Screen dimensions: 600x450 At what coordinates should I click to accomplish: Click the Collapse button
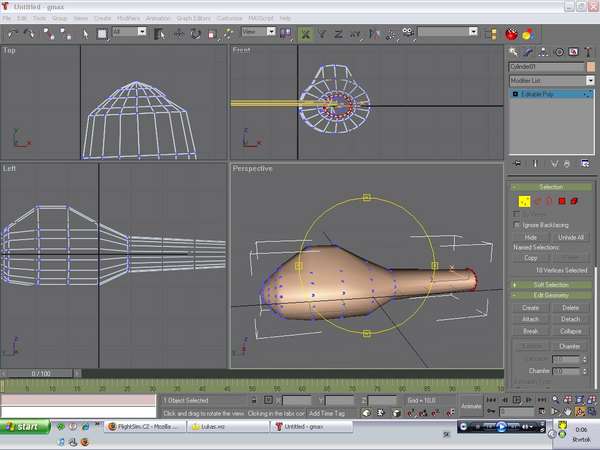[571, 331]
